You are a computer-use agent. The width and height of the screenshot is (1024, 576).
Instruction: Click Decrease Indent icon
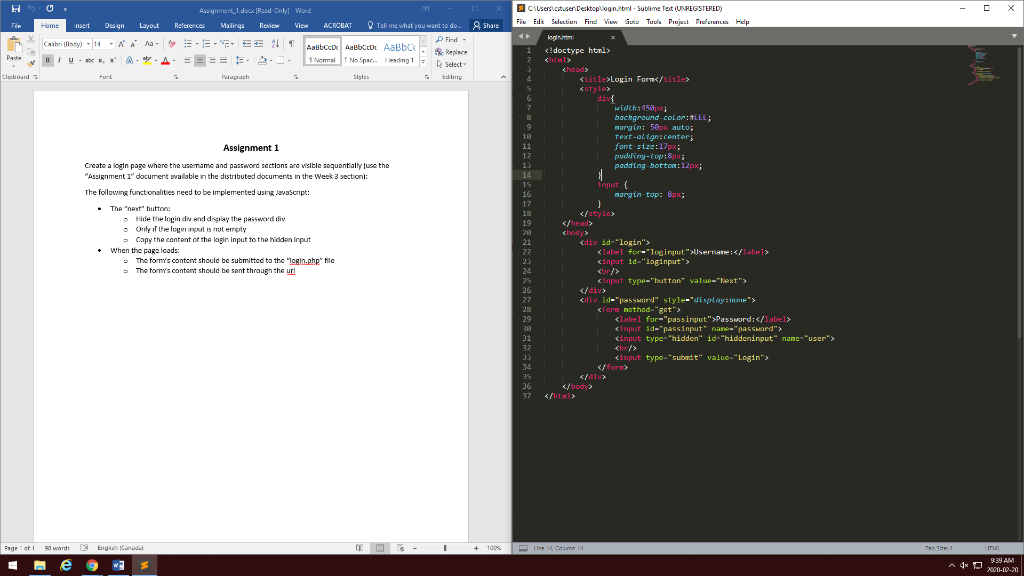[246, 44]
